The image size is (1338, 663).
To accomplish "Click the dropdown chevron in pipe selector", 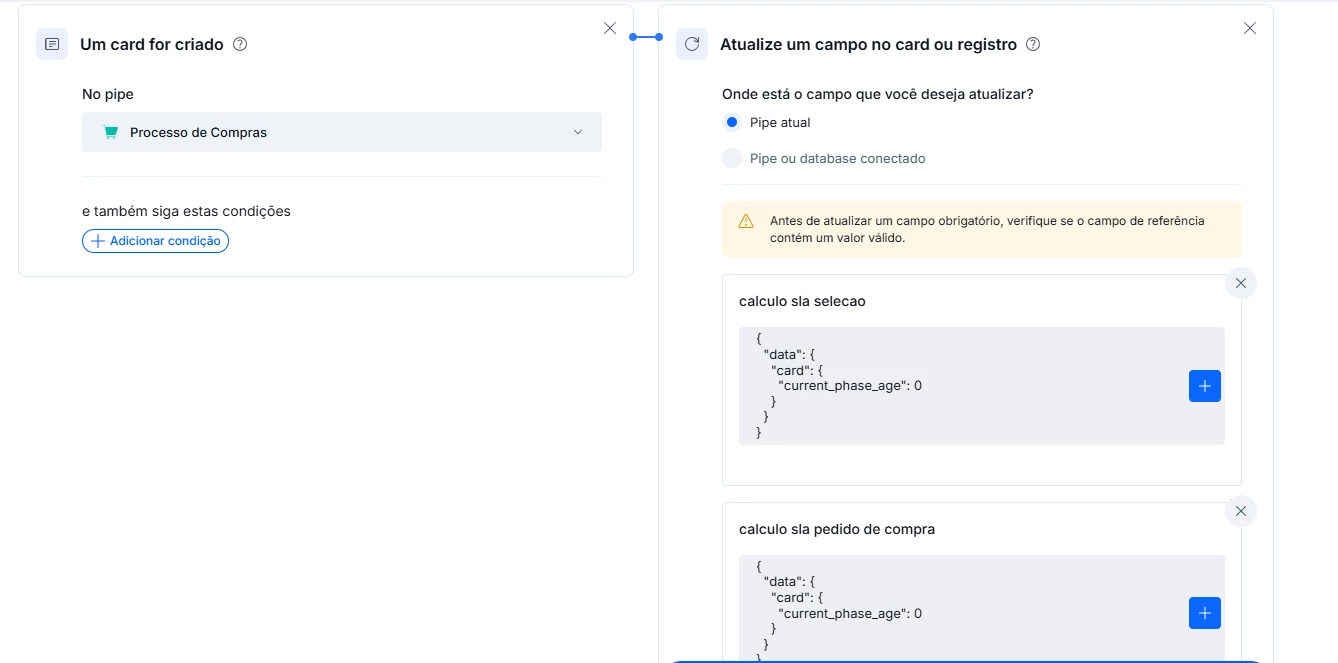I will 578,132.
